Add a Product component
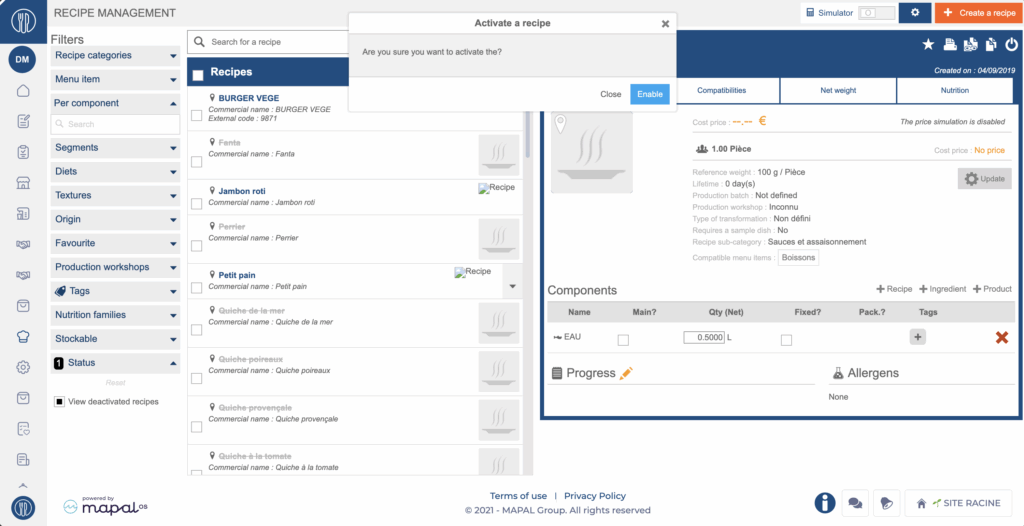1024x526 pixels. point(992,289)
